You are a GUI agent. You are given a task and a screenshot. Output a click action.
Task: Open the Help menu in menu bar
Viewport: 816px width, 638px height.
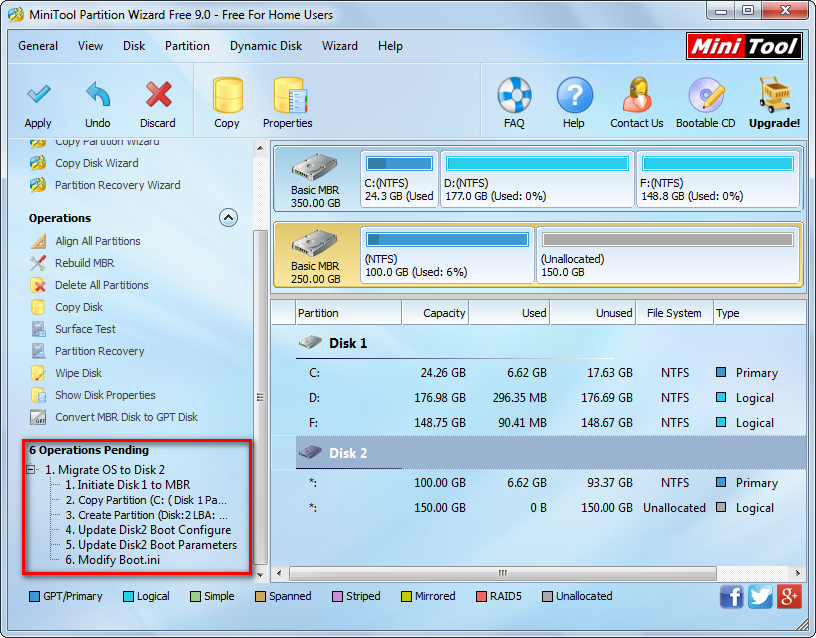tap(390, 46)
